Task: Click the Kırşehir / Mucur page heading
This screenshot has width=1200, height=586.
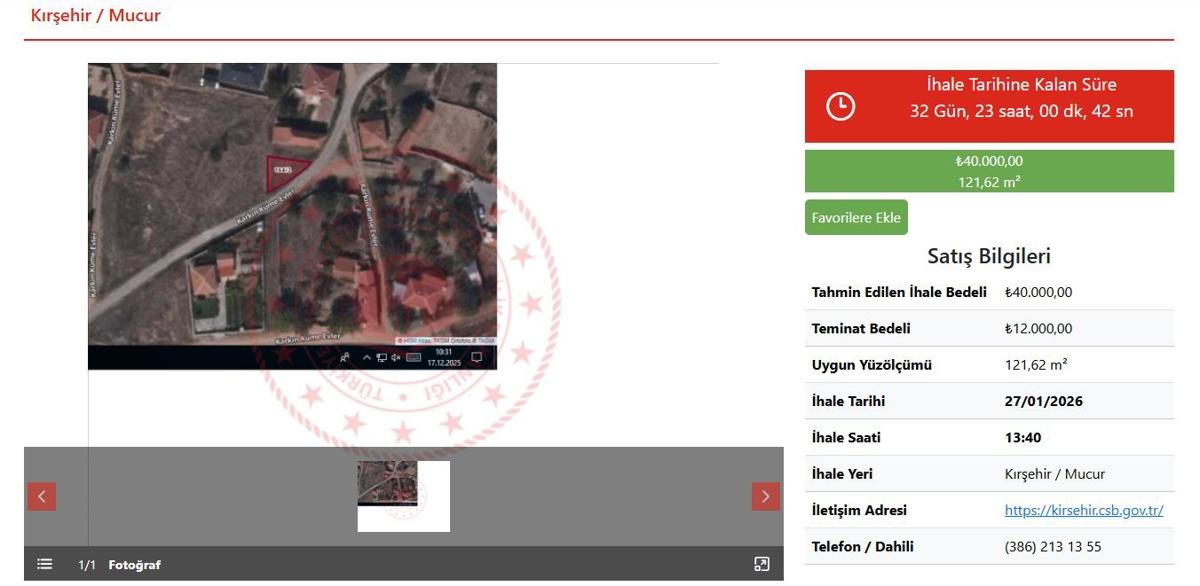Action: coord(95,16)
